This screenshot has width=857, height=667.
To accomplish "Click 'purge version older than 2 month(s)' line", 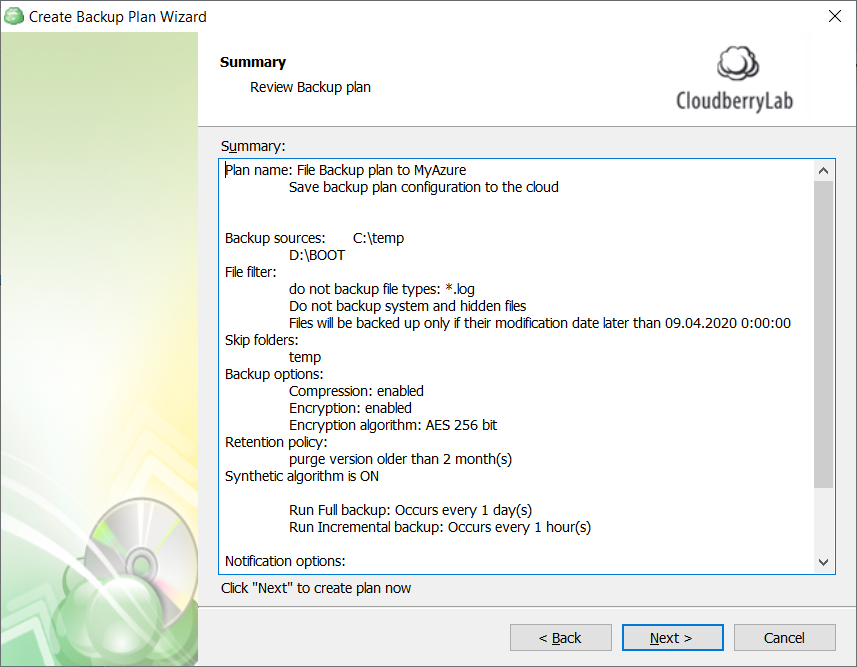I will click(400, 459).
